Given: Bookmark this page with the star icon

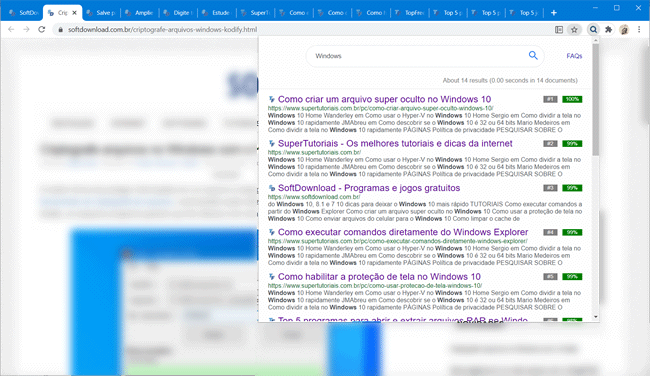Looking at the screenshot, I should [x=574, y=29].
